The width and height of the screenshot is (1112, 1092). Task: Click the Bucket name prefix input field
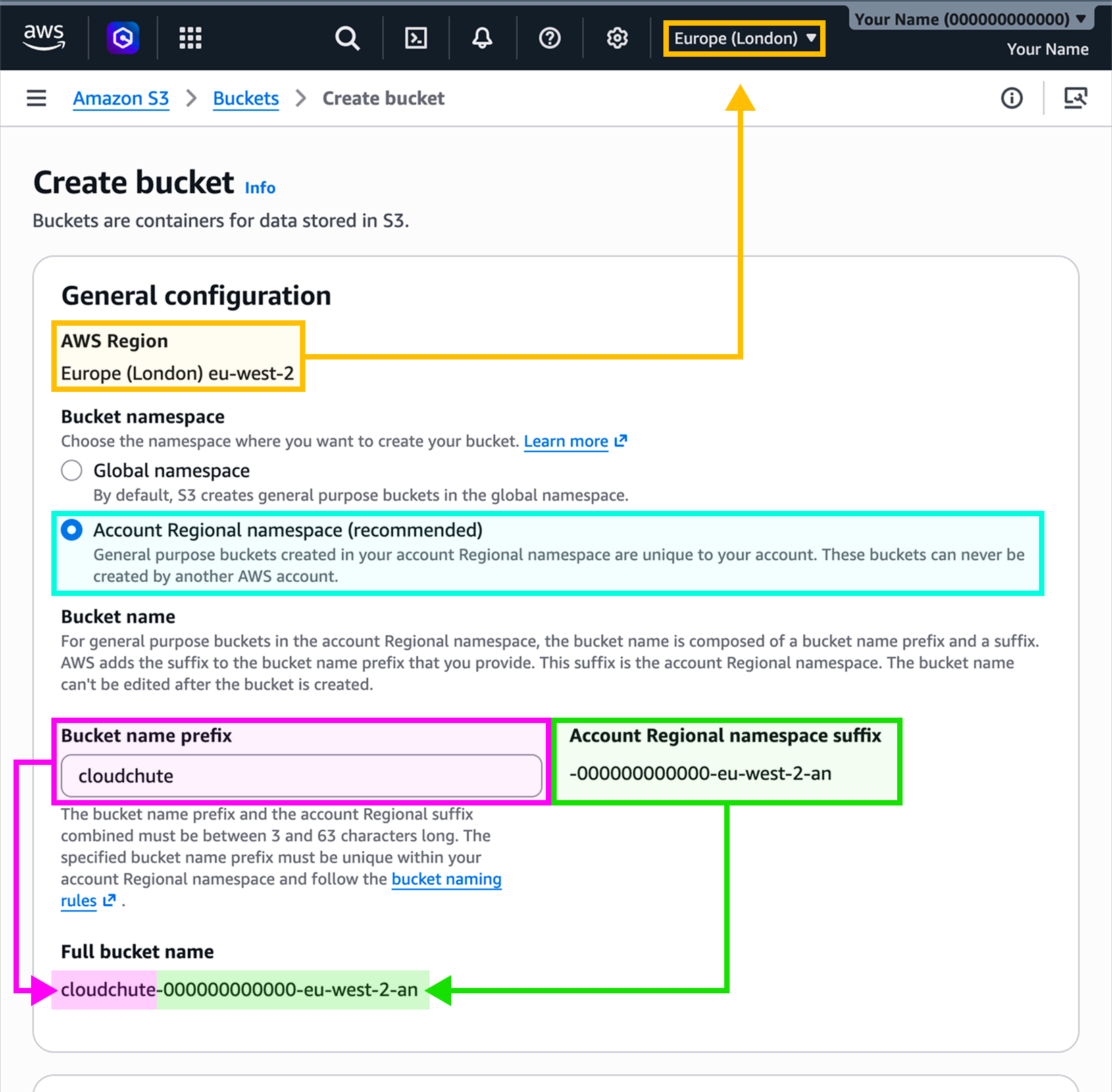pyautogui.click(x=301, y=776)
